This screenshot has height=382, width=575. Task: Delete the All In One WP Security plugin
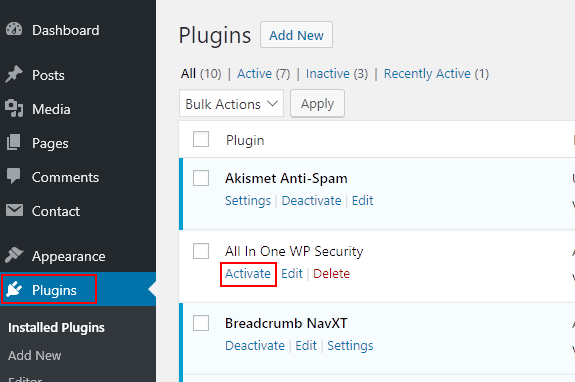click(x=332, y=273)
